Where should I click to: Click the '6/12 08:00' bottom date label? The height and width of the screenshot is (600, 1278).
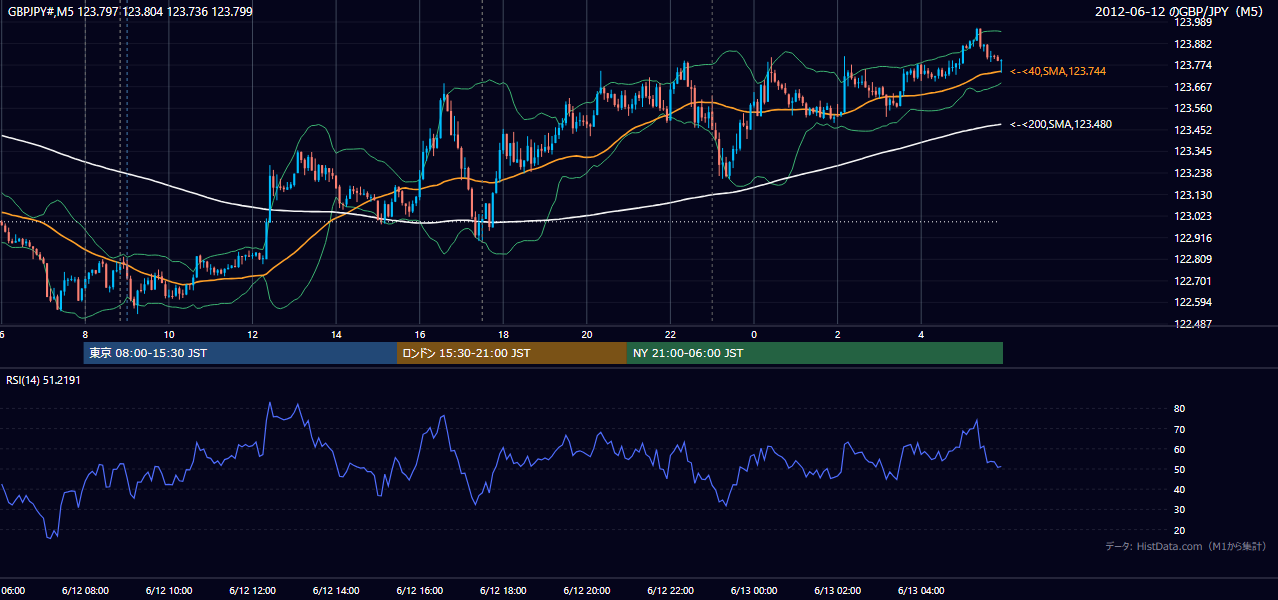tap(85, 591)
